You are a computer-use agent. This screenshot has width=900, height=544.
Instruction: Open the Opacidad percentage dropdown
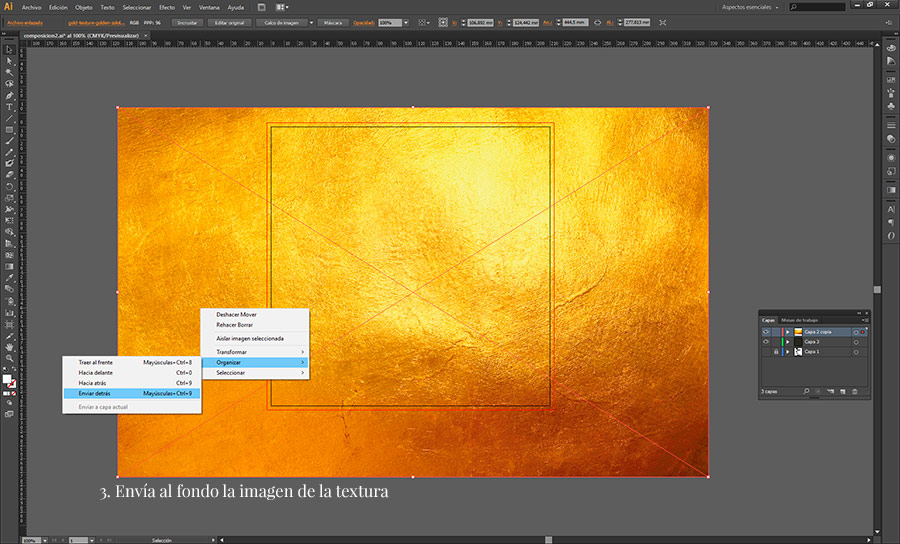pyautogui.click(x=405, y=21)
